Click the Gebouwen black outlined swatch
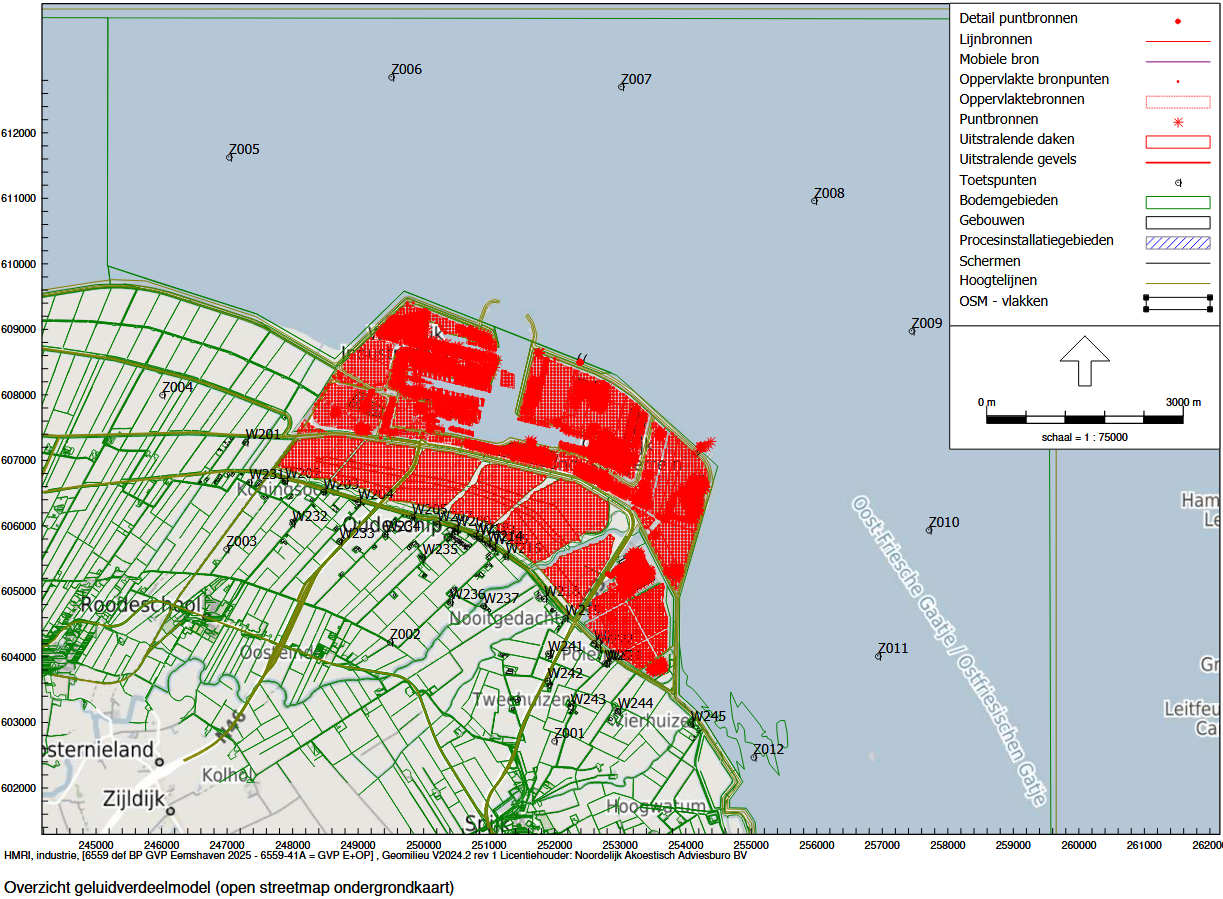Image resolution: width=1223 pixels, height=899 pixels. 1177,223
